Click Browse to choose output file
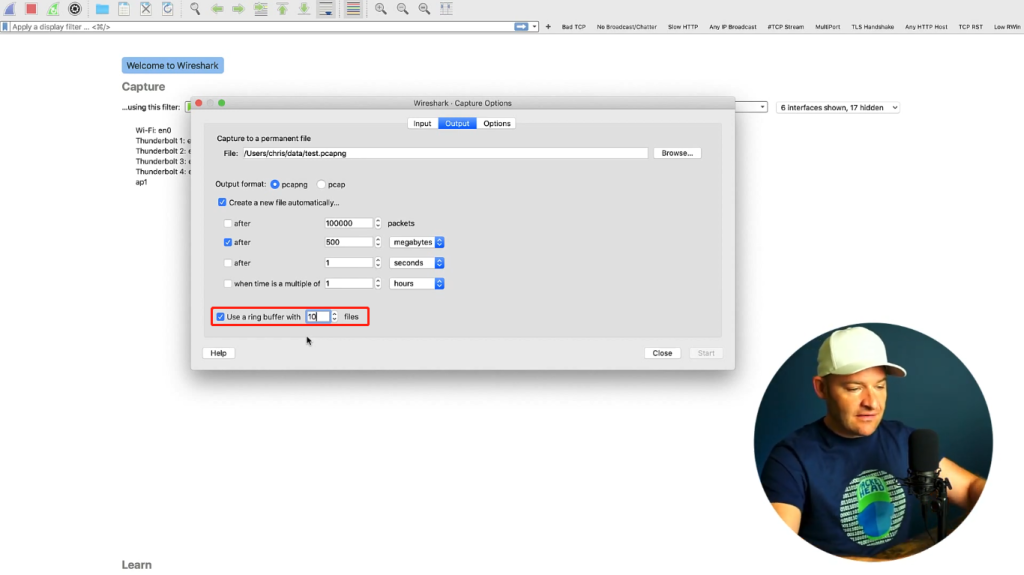Screen dimensions: 1024x575 pyautogui.click(x=677, y=153)
